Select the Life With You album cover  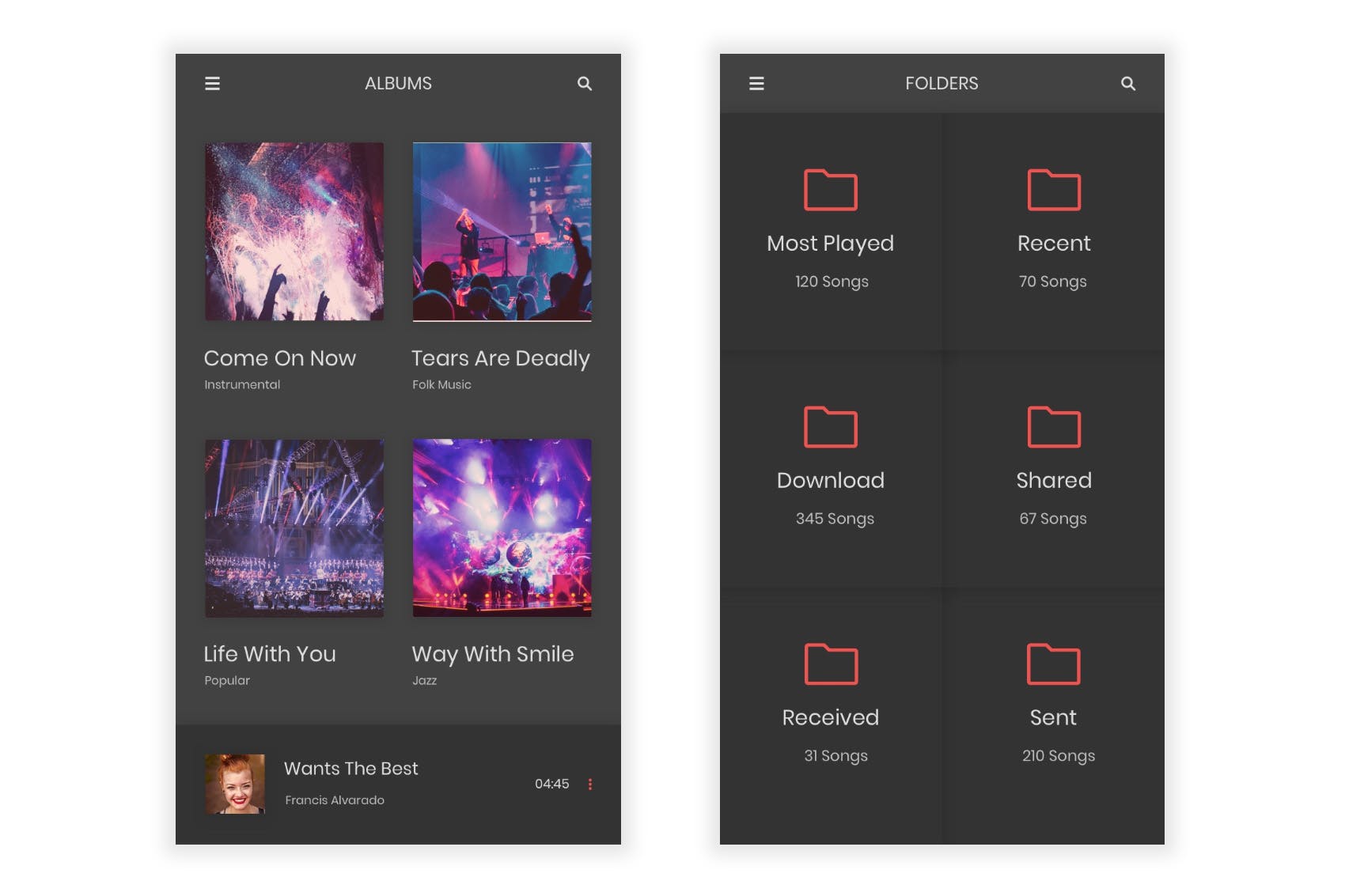tap(294, 527)
